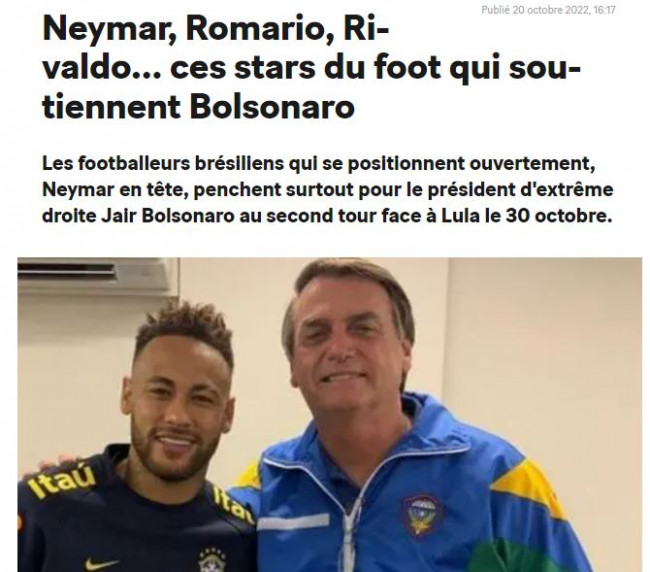Click the CBF crest on the dark jersey
Screen dimensions: 650x572
coord(212,560)
